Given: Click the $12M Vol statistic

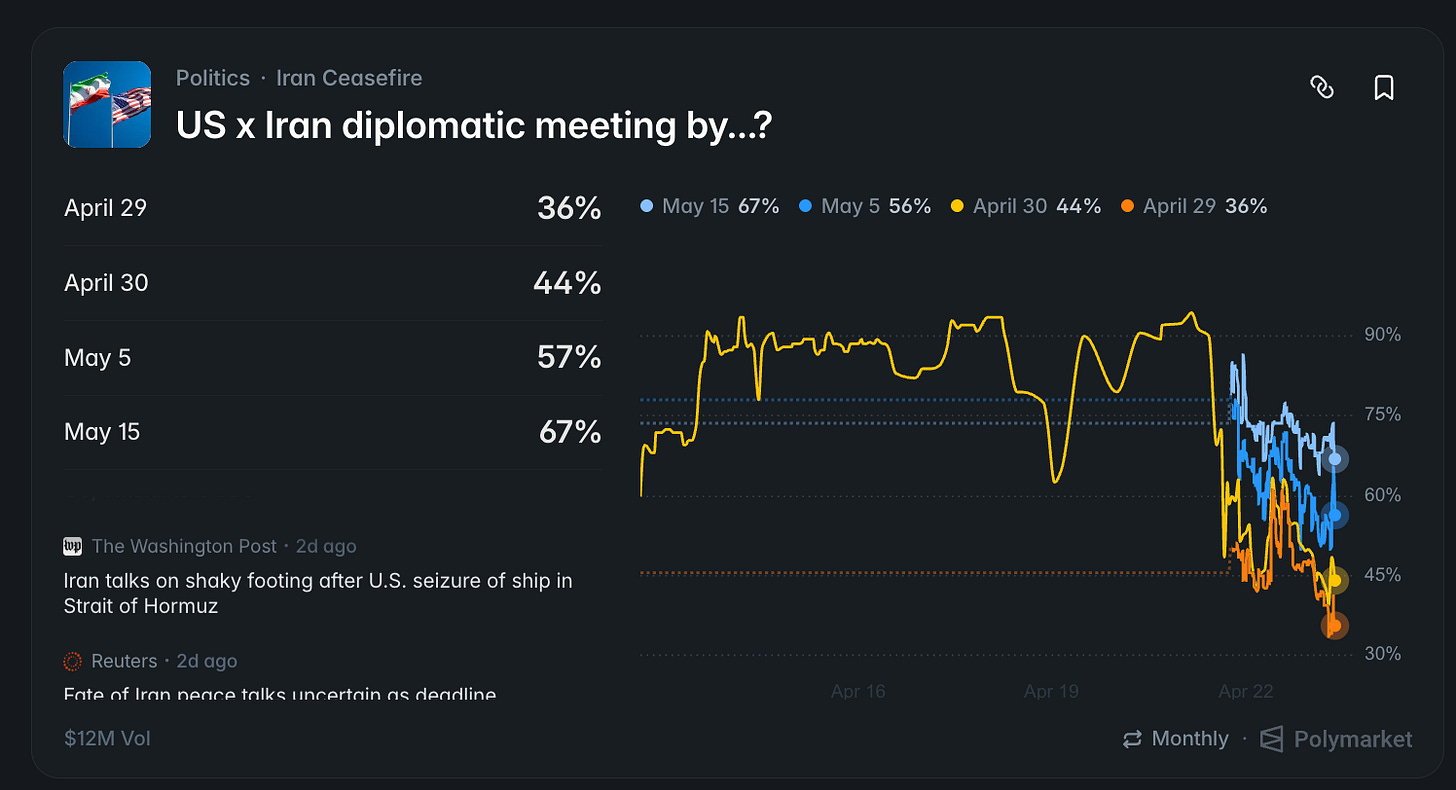Looking at the screenshot, I should pyautogui.click(x=107, y=739).
